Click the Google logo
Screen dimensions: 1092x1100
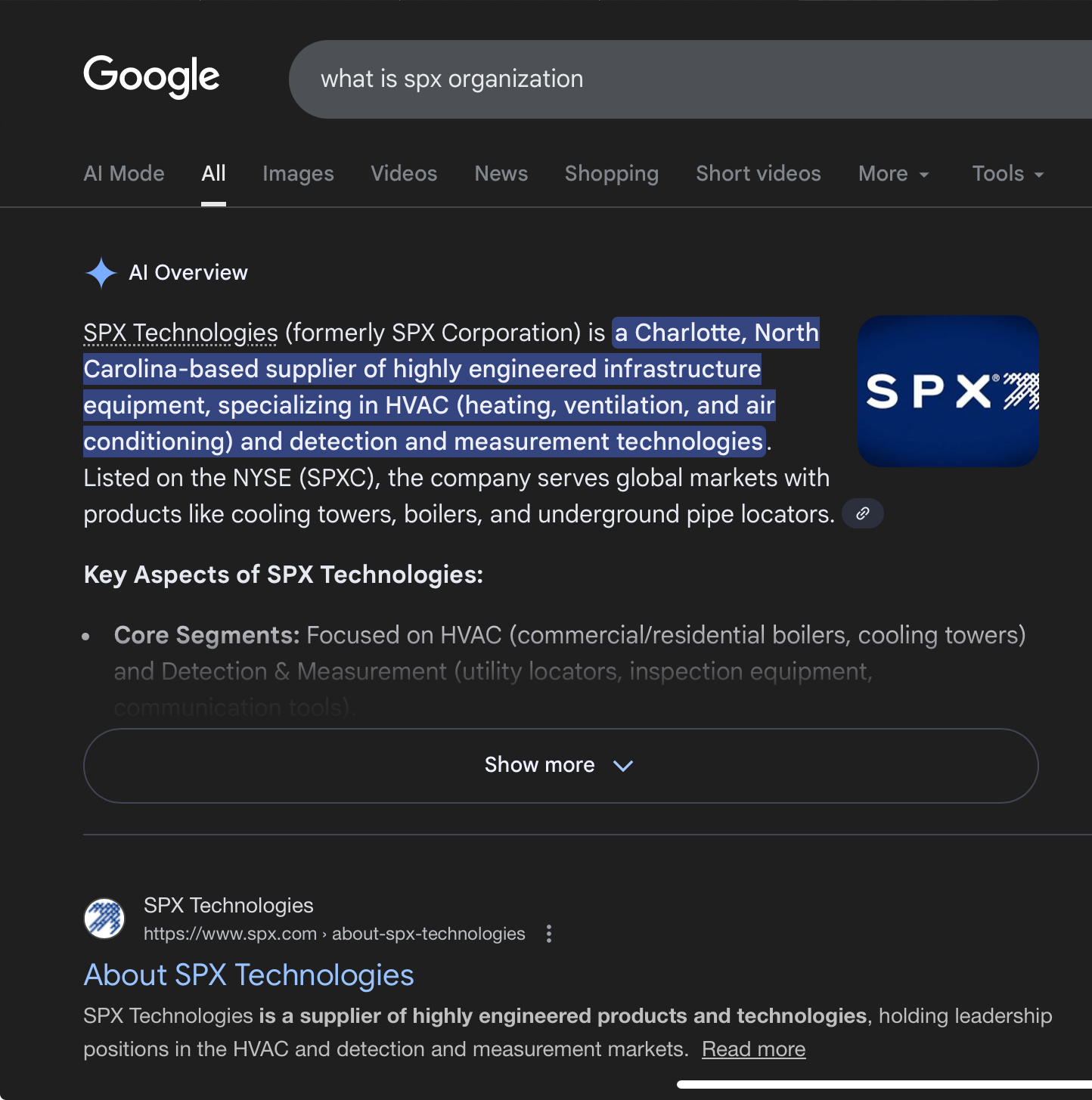tap(151, 76)
